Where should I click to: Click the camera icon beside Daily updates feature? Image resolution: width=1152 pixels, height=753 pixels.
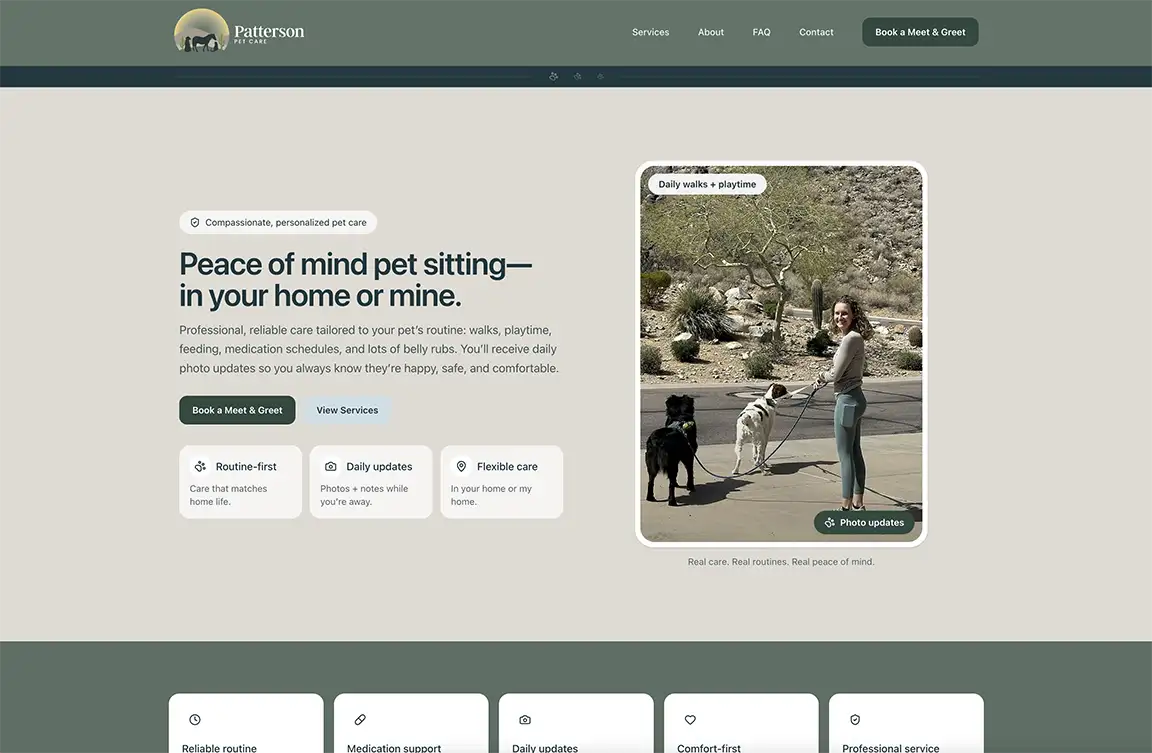(330, 465)
